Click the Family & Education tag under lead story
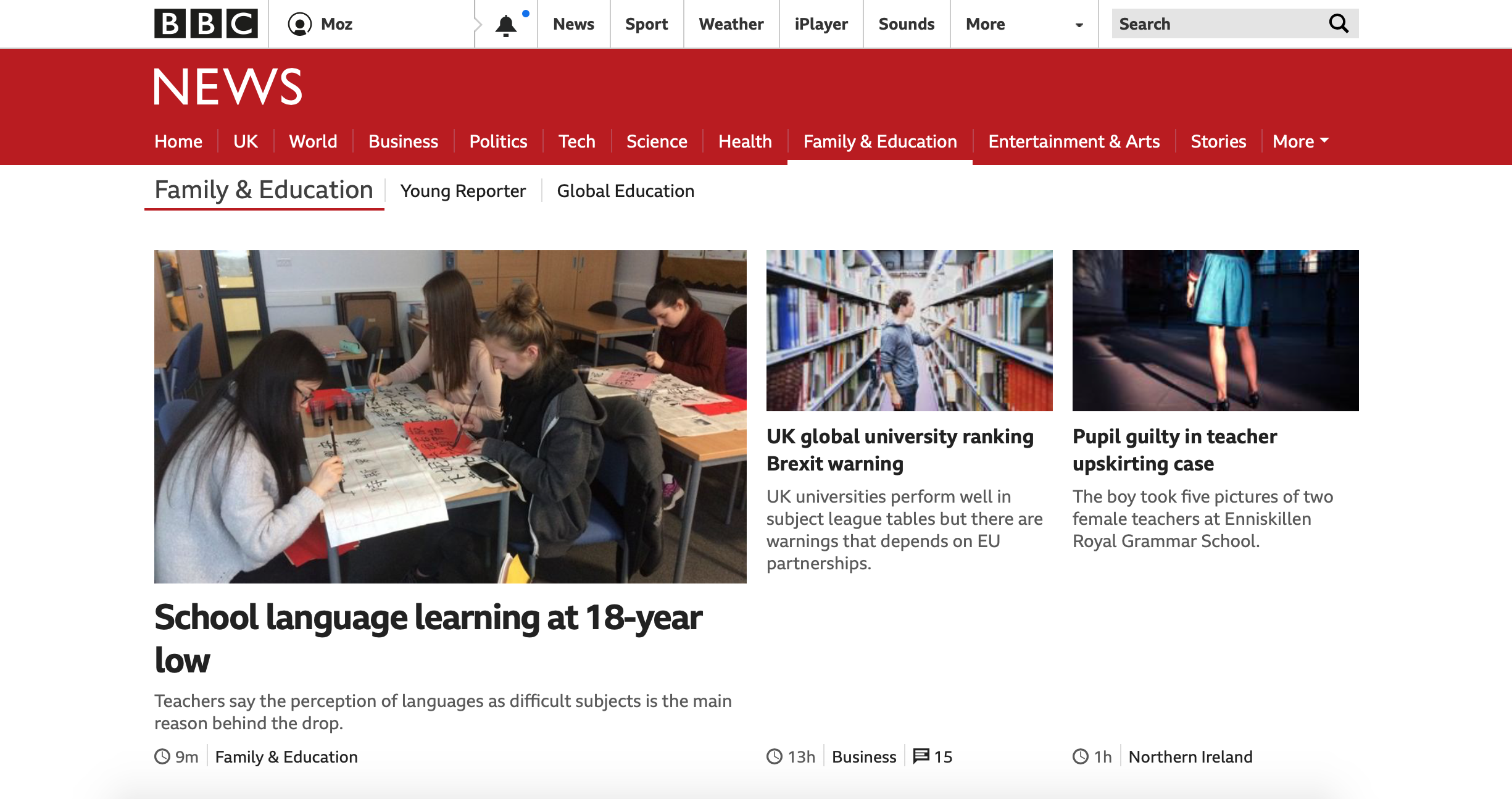Viewport: 1512px width, 799px height. pos(286,756)
